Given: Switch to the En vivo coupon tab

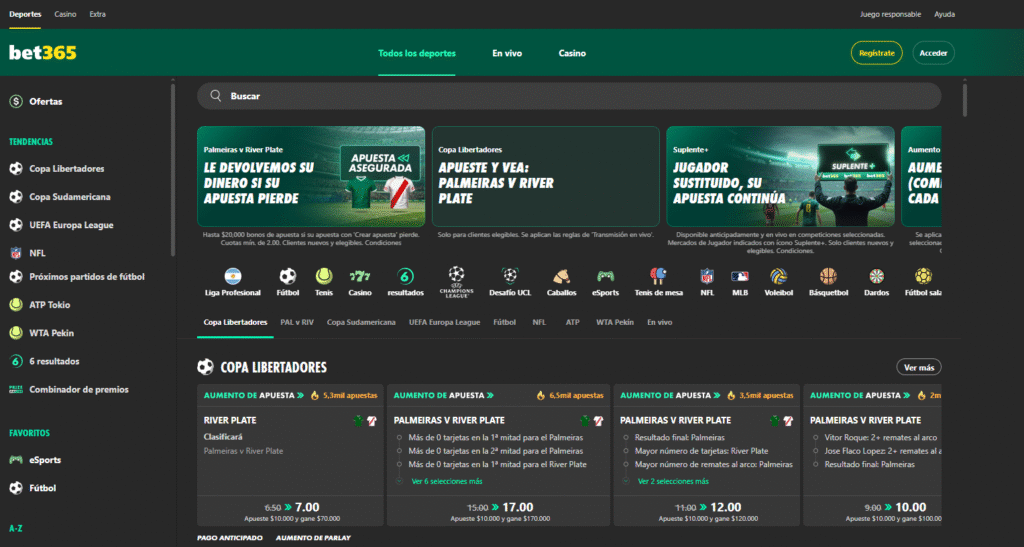Looking at the screenshot, I should (x=660, y=322).
